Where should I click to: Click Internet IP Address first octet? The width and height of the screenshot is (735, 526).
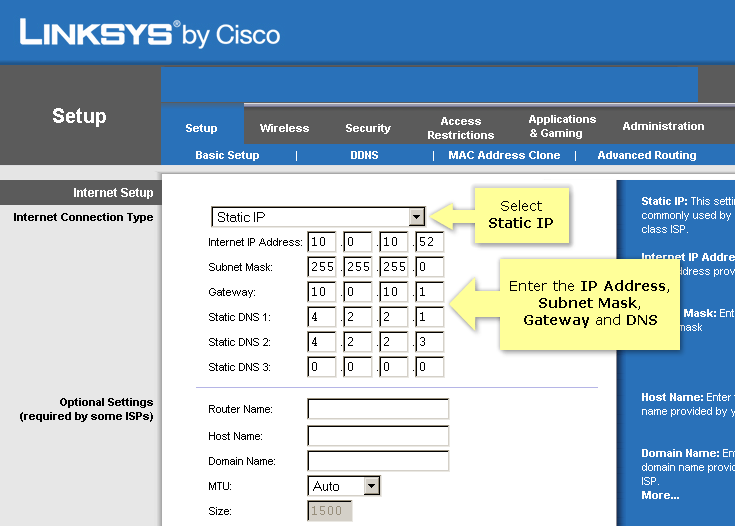(322, 241)
